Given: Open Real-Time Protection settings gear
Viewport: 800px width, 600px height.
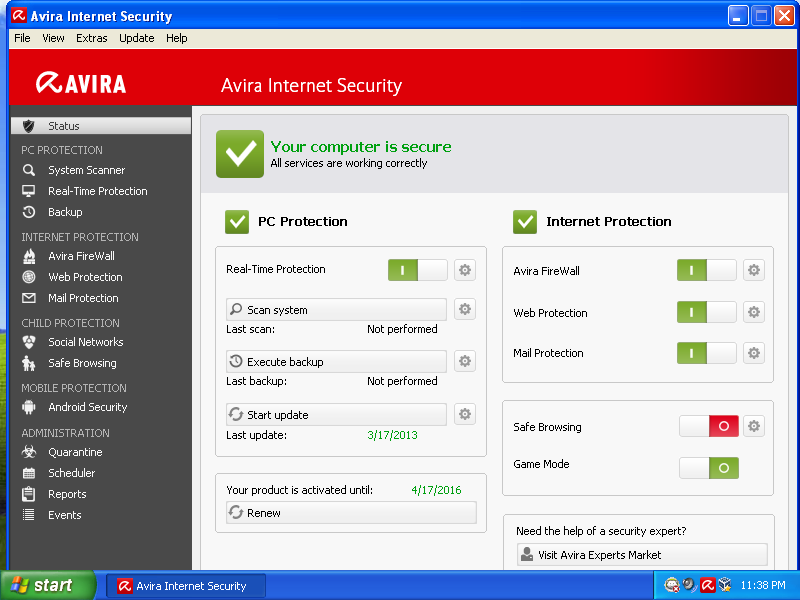Looking at the screenshot, I should click(x=464, y=270).
